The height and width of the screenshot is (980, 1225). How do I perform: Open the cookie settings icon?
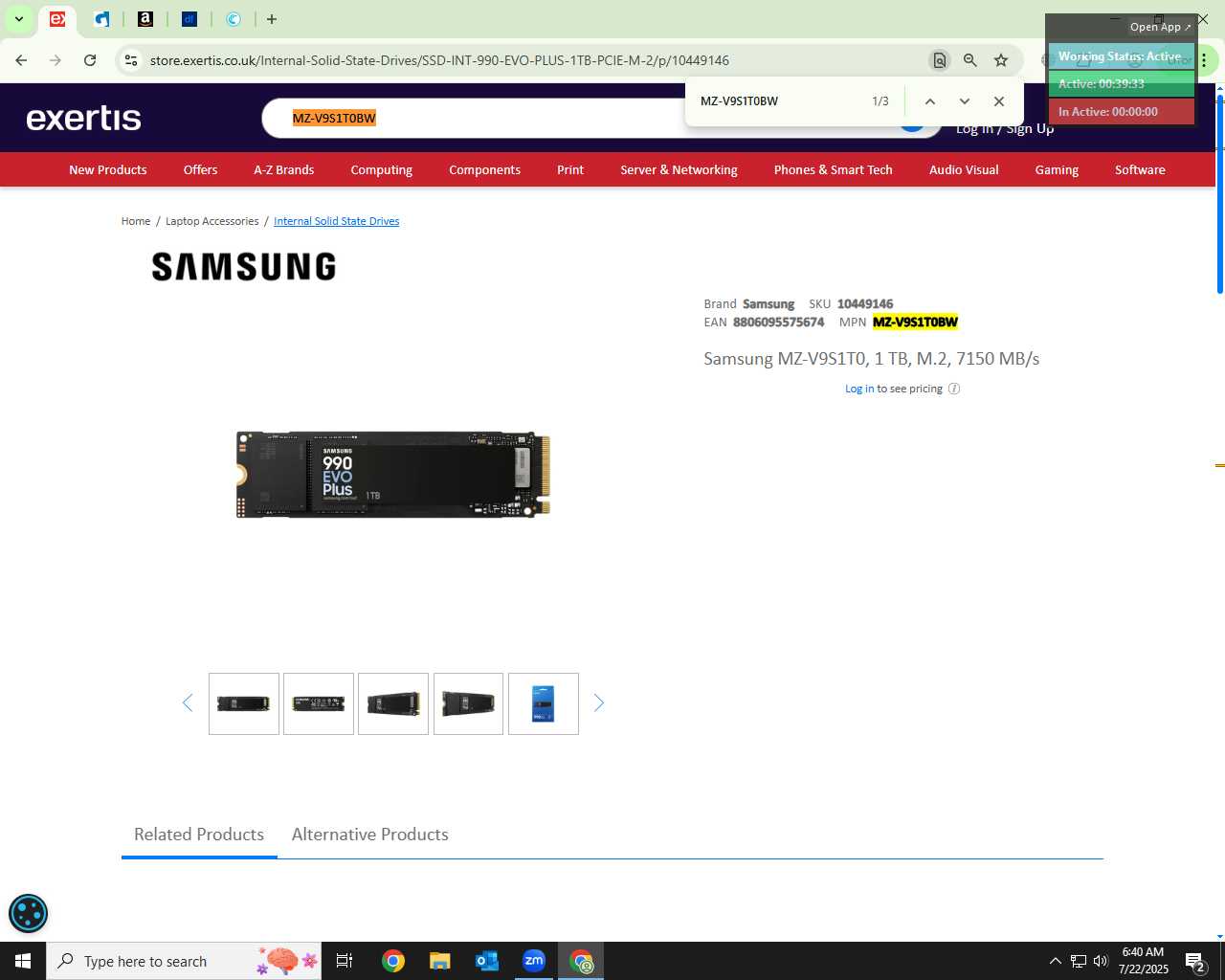[x=28, y=913]
